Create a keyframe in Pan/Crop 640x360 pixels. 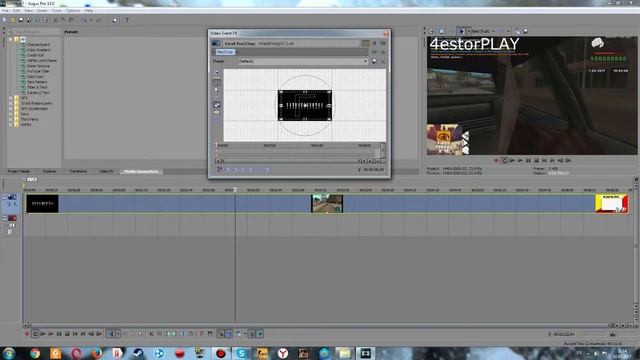tap(260, 170)
